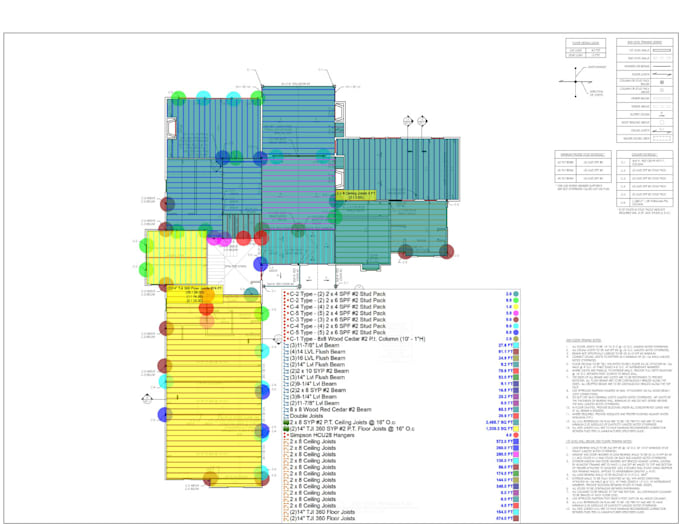Click the red square swatch for Double Joists
Viewport: 680px width, 525px height.
[516, 416]
